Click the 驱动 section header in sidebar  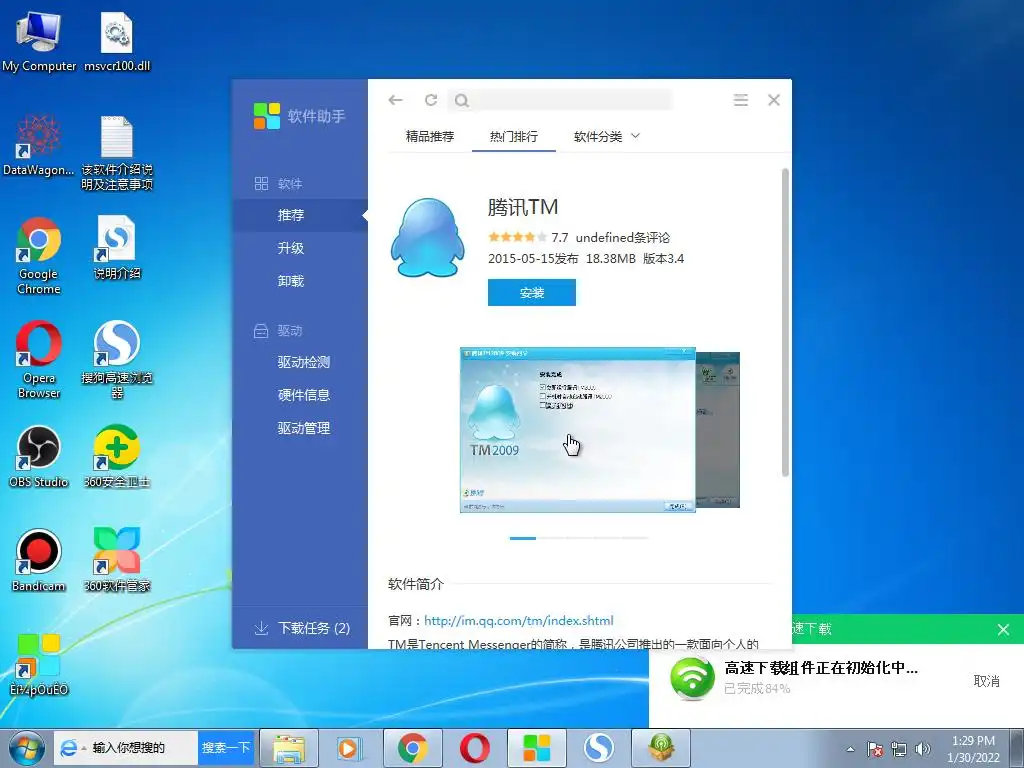(x=278, y=330)
